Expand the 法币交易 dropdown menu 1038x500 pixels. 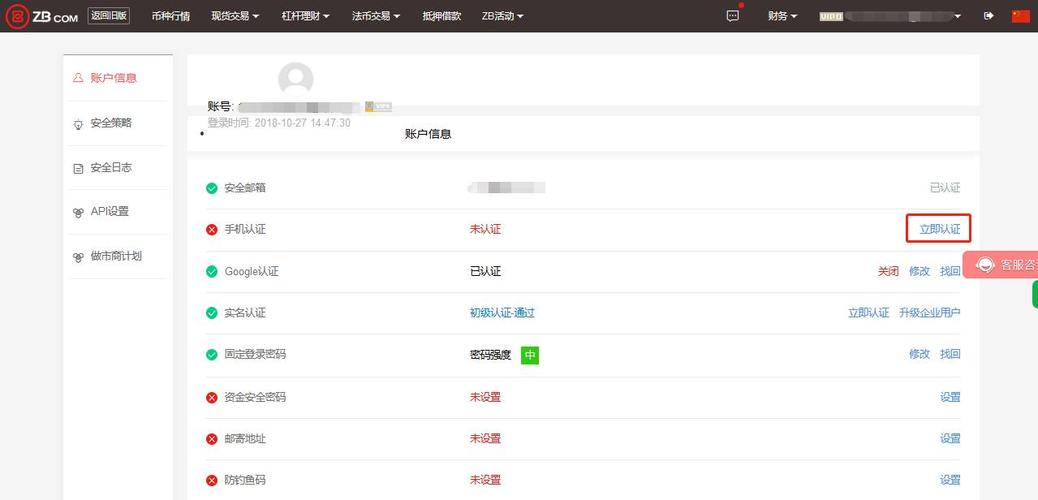[376, 16]
